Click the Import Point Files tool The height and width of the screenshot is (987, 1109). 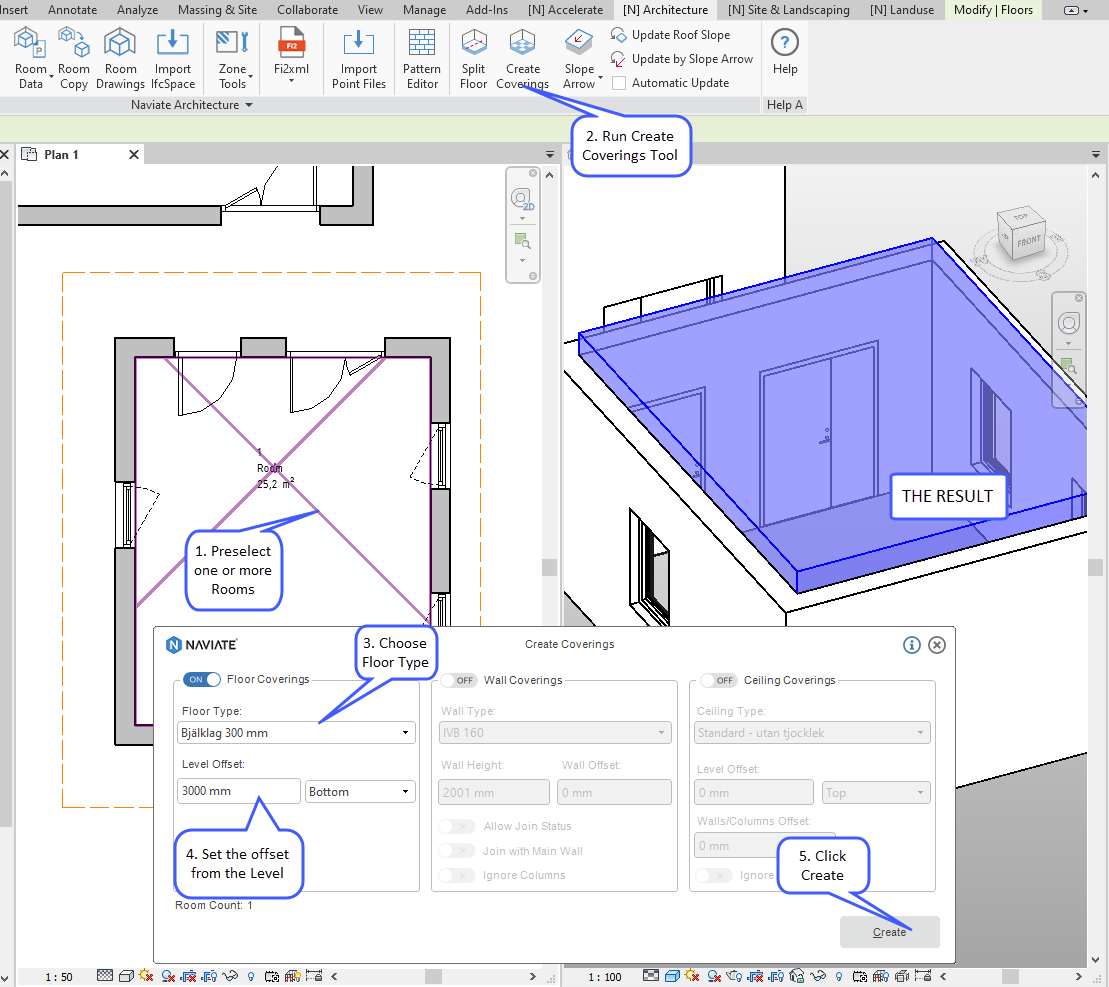click(358, 57)
